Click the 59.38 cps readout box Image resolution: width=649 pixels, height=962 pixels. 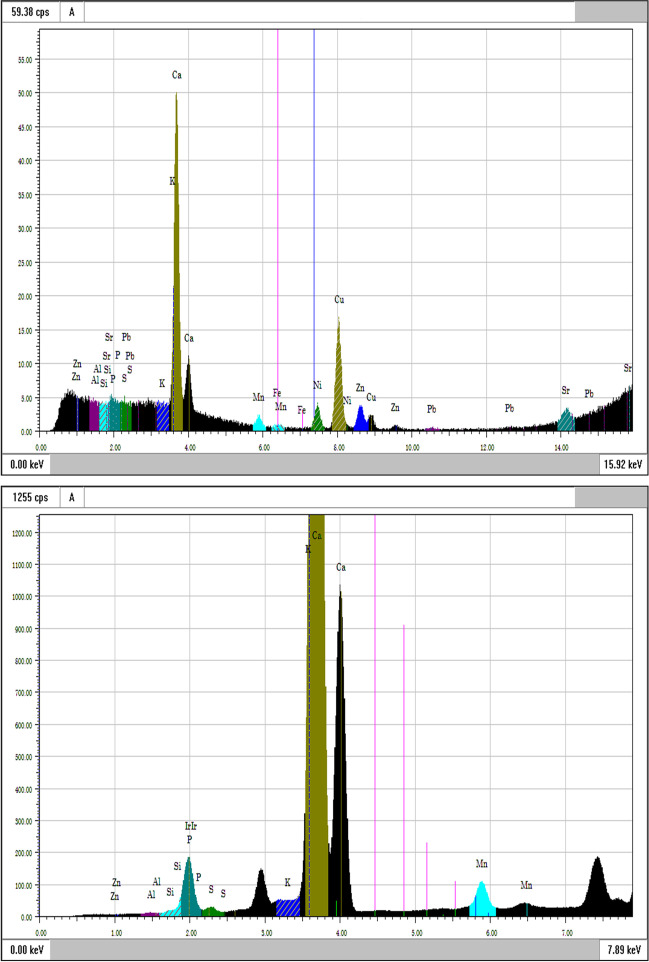(x=31, y=12)
